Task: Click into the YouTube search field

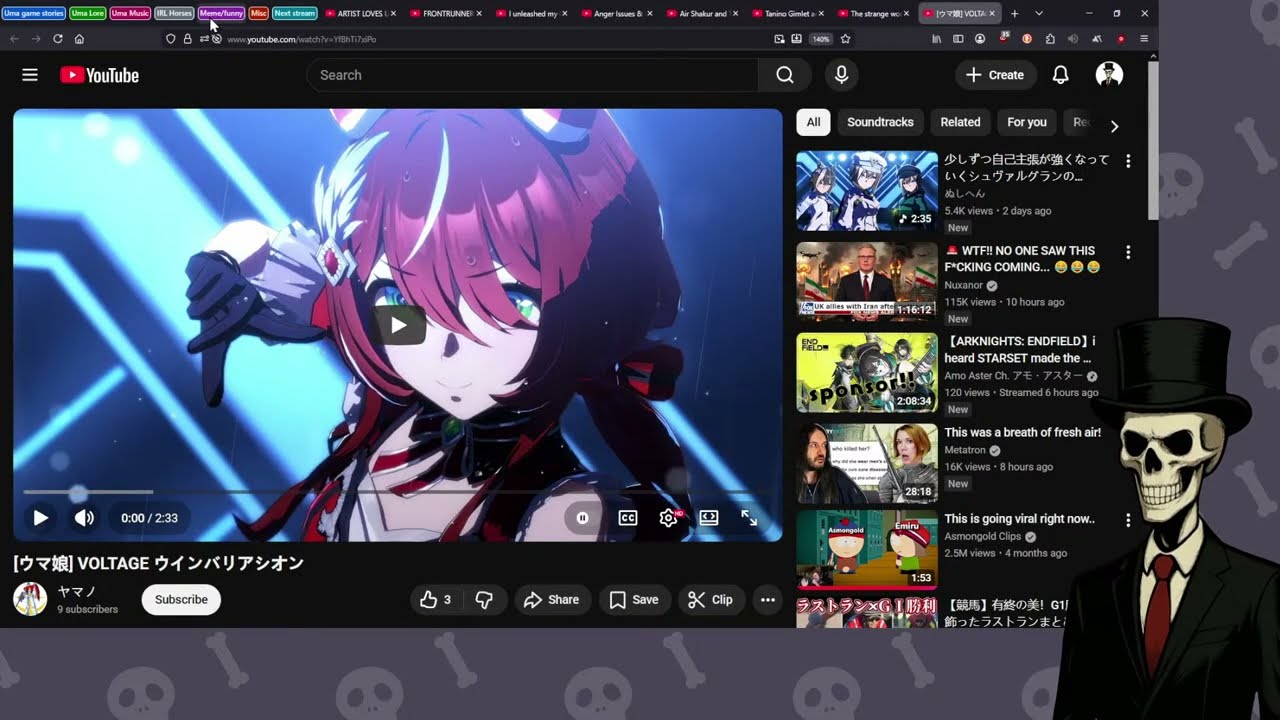Action: tap(532, 75)
